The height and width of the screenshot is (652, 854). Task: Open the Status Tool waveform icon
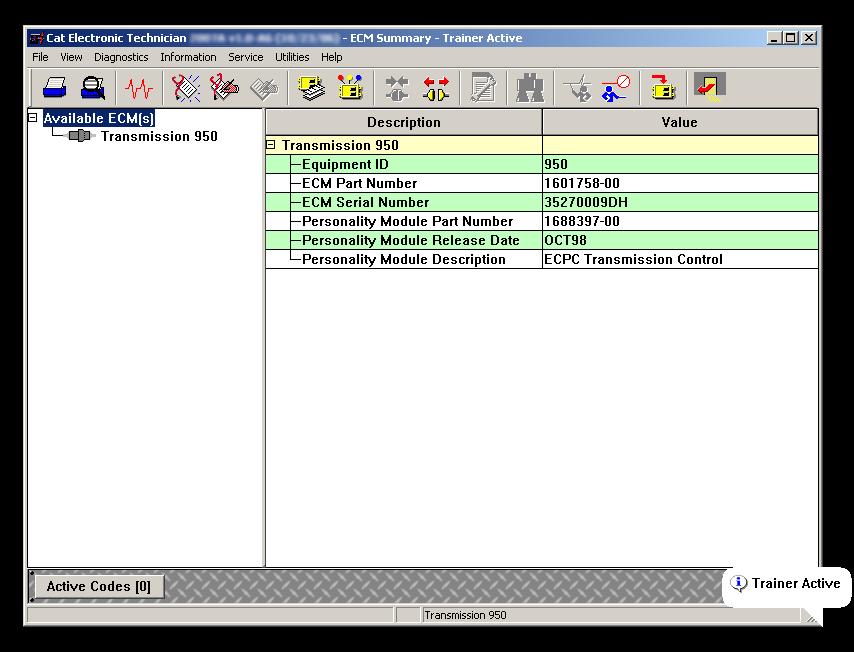click(139, 88)
